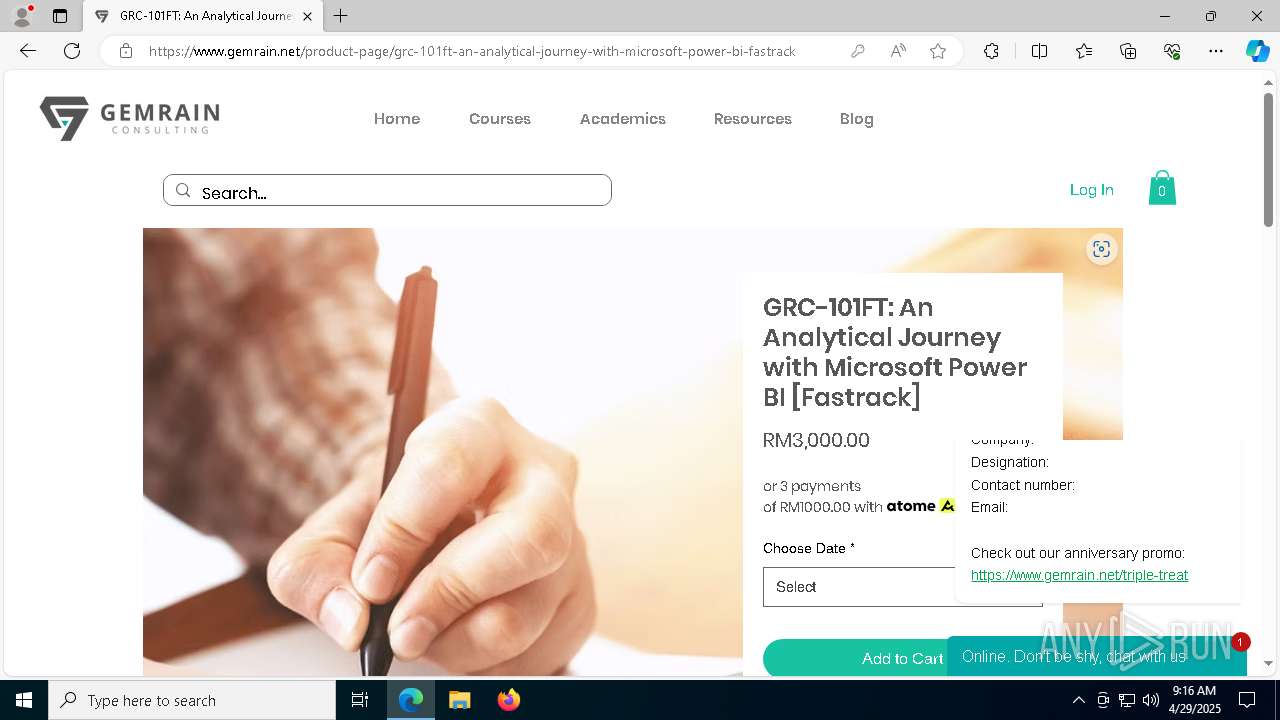Open Task View on taskbar
The width and height of the screenshot is (1280, 720).
[x=360, y=700]
